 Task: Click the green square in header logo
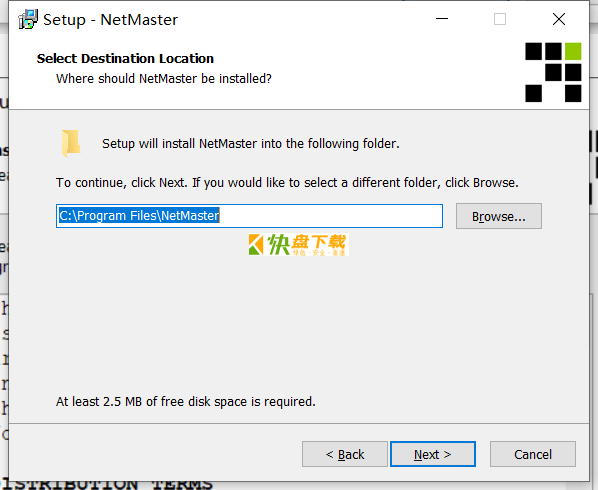pyautogui.click(x=573, y=51)
